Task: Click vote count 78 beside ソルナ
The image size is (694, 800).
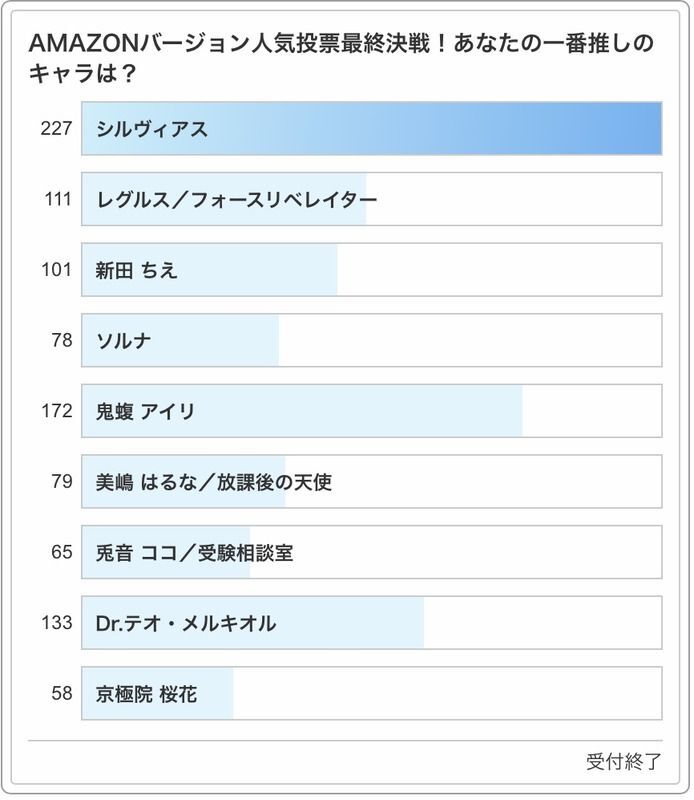Action: (62, 340)
